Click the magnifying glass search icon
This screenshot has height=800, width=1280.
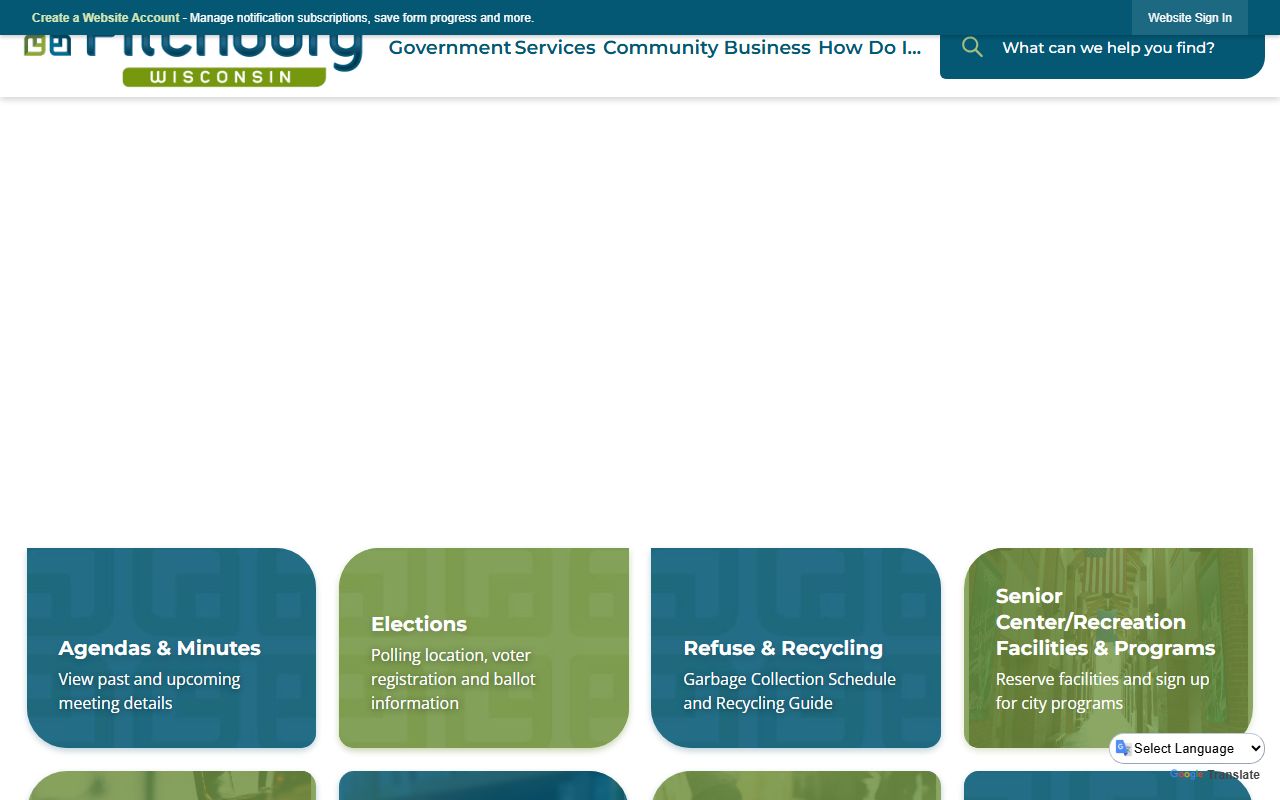972,47
